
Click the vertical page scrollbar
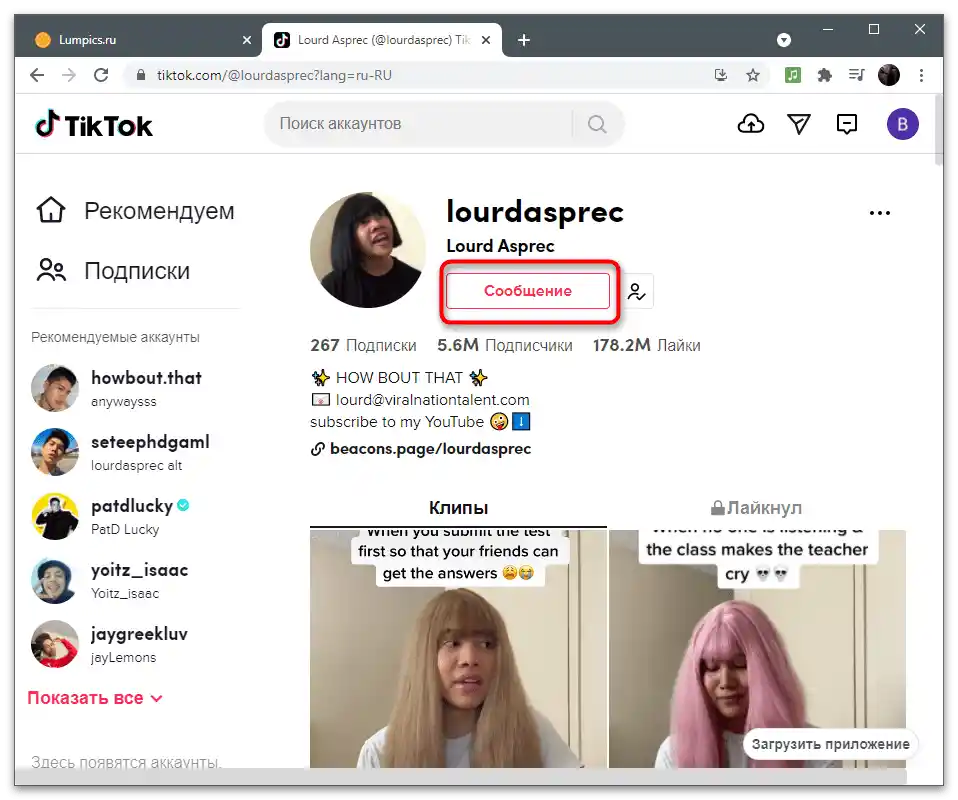(938, 131)
